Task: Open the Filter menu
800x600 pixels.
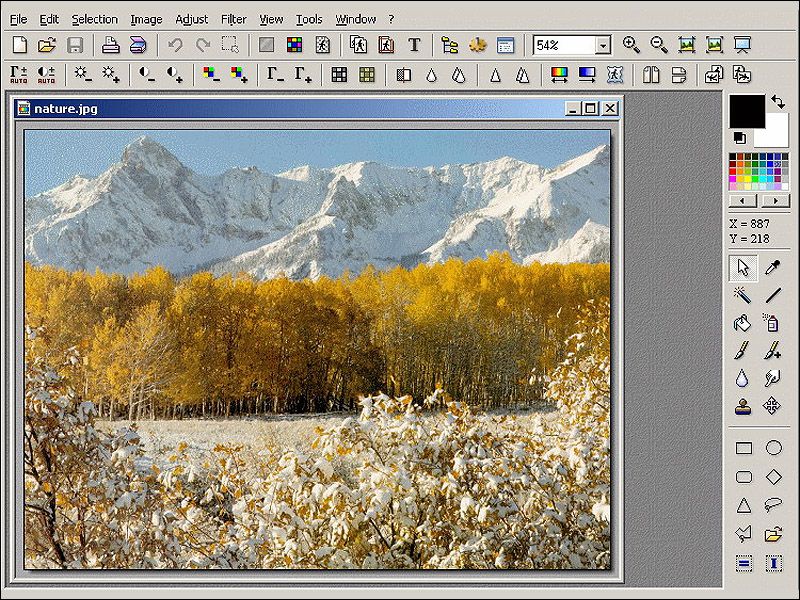Action: pos(233,19)
